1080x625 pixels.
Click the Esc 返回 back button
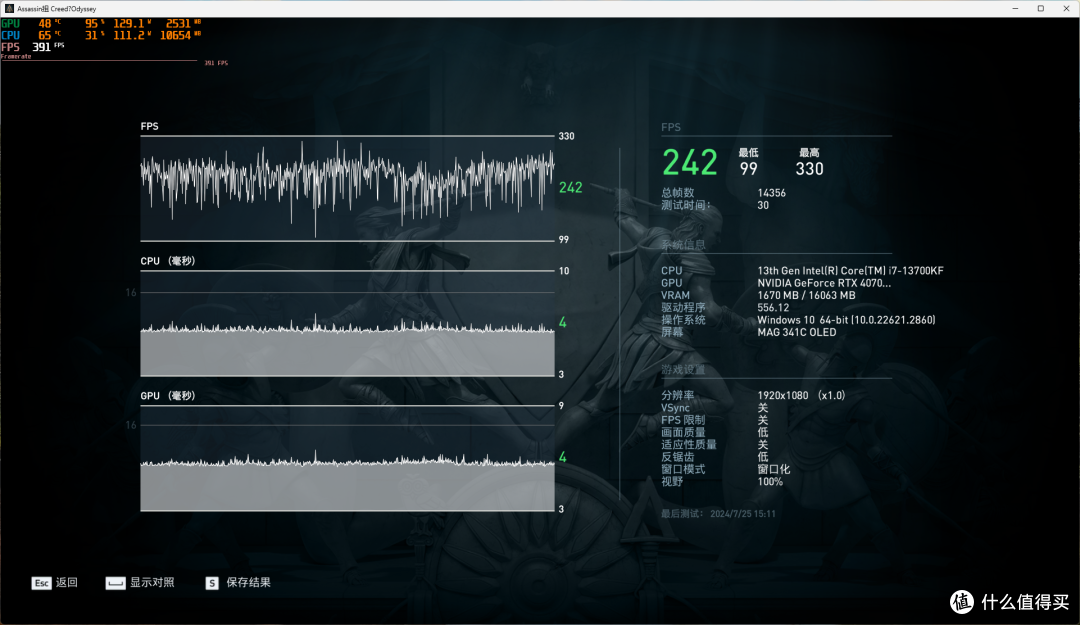(x=54, y=583)
